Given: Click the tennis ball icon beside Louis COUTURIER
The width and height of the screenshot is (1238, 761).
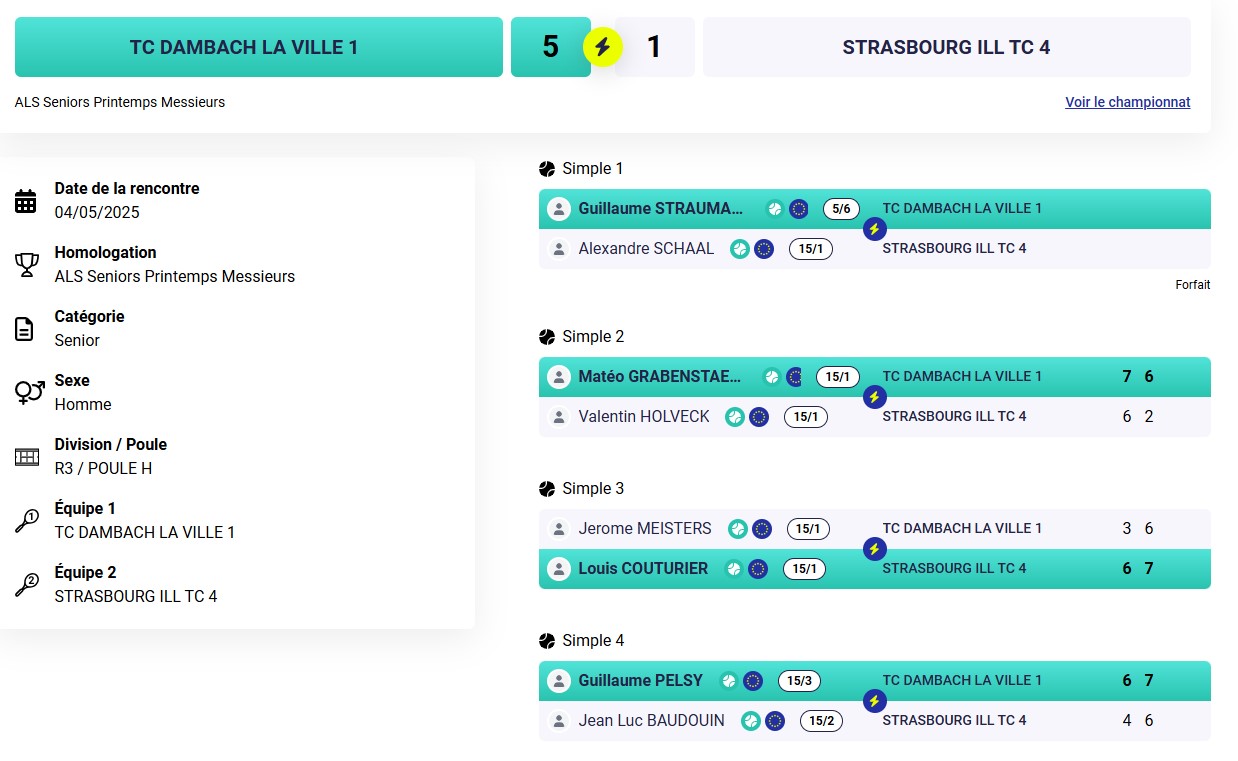Looking at the screenshot, I should click(x=734, y=569).
